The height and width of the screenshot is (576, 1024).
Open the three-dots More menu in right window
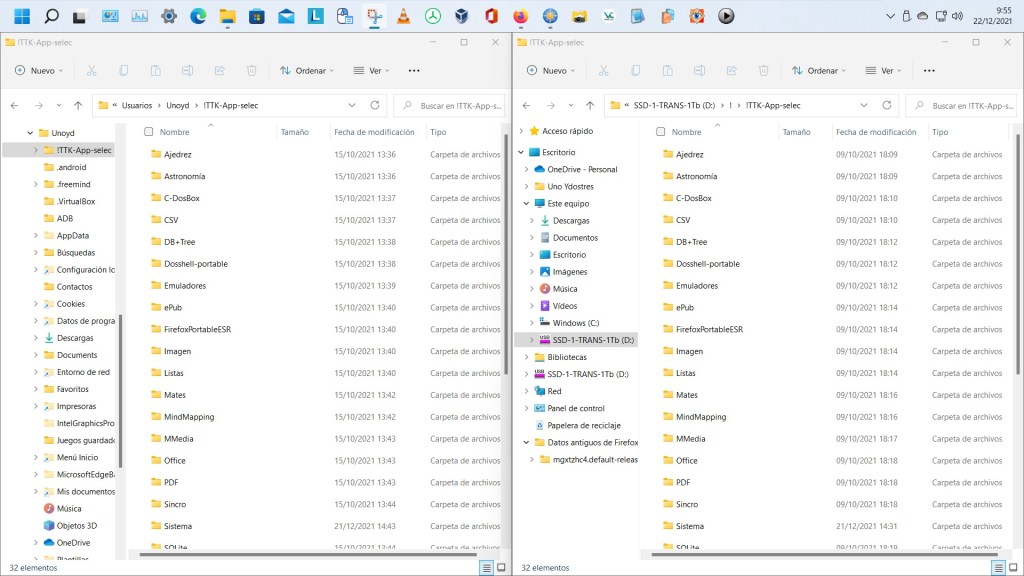pos(928,71)
